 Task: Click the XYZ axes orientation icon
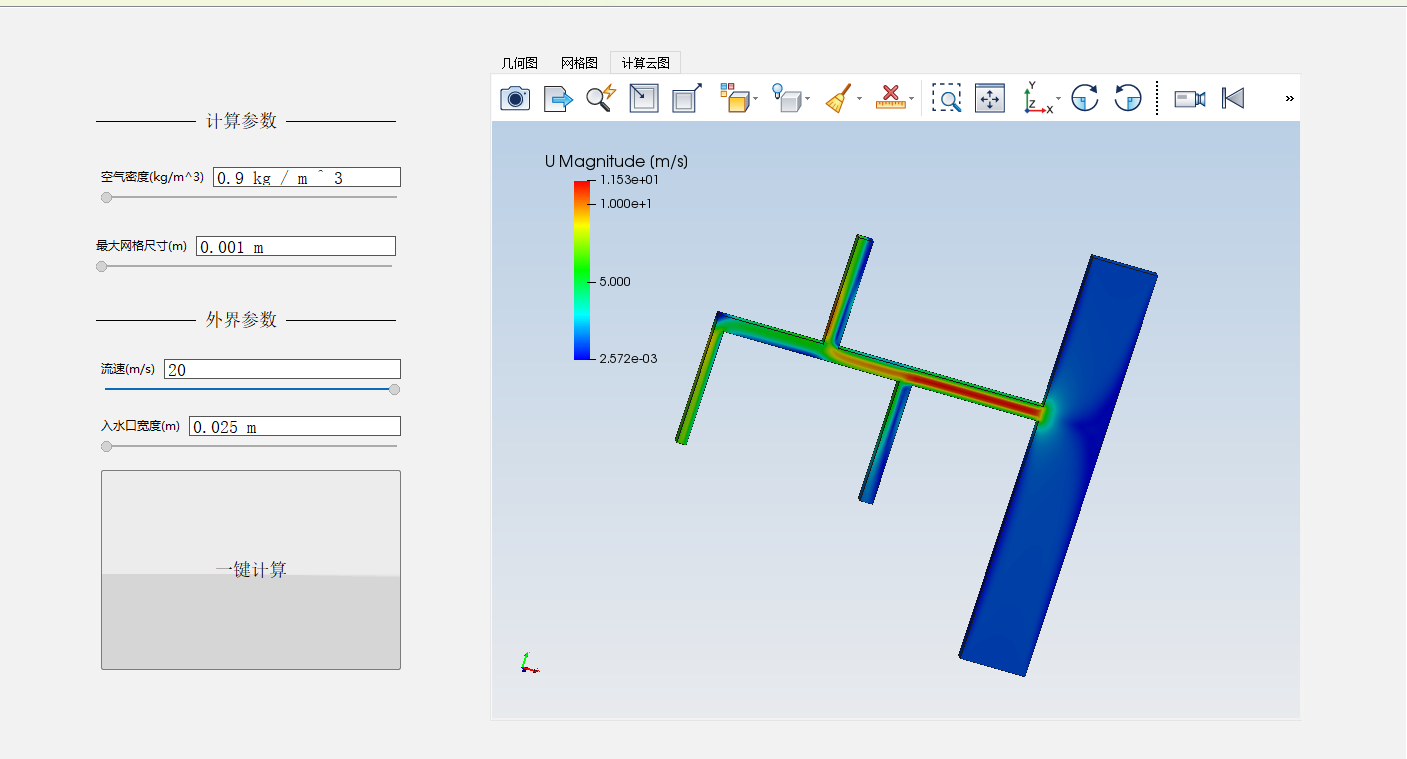pos(1036,98)
